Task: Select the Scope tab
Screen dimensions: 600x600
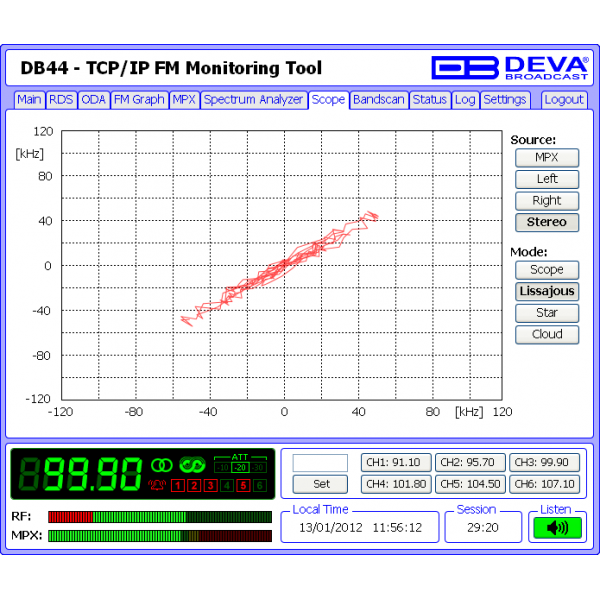Action: (328, 100)
